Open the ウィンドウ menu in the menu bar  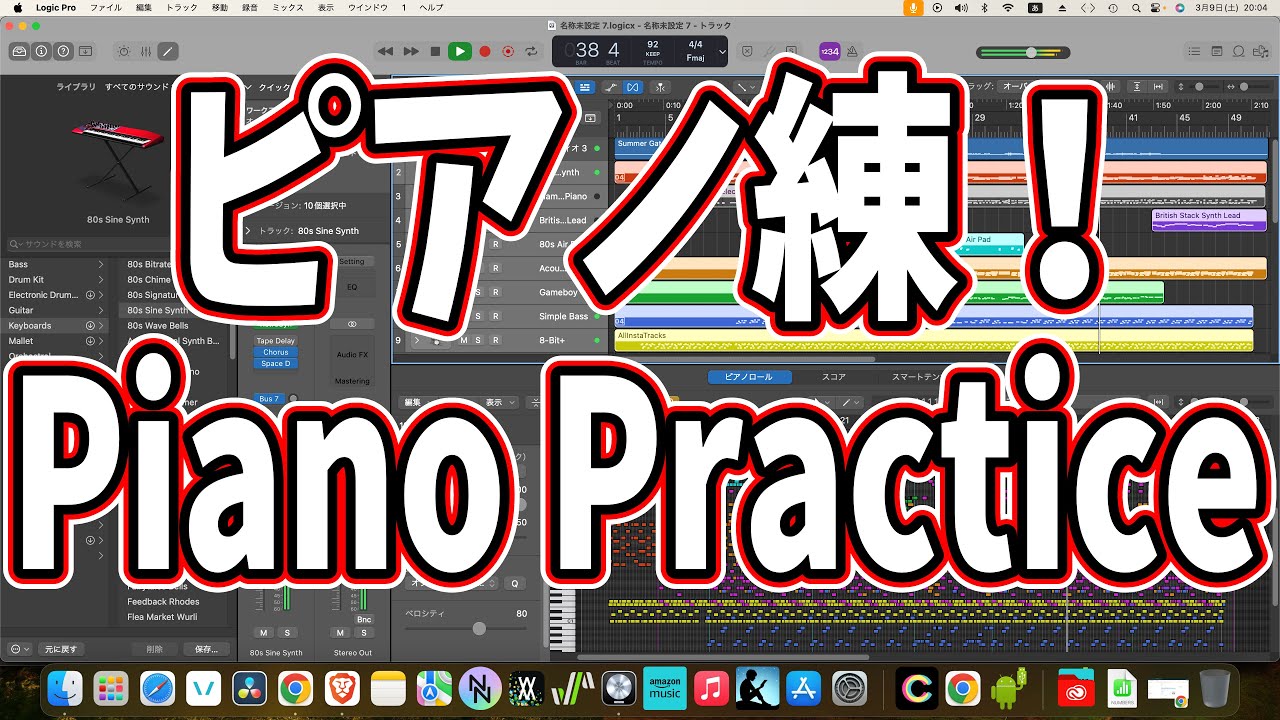coord(368,7)
